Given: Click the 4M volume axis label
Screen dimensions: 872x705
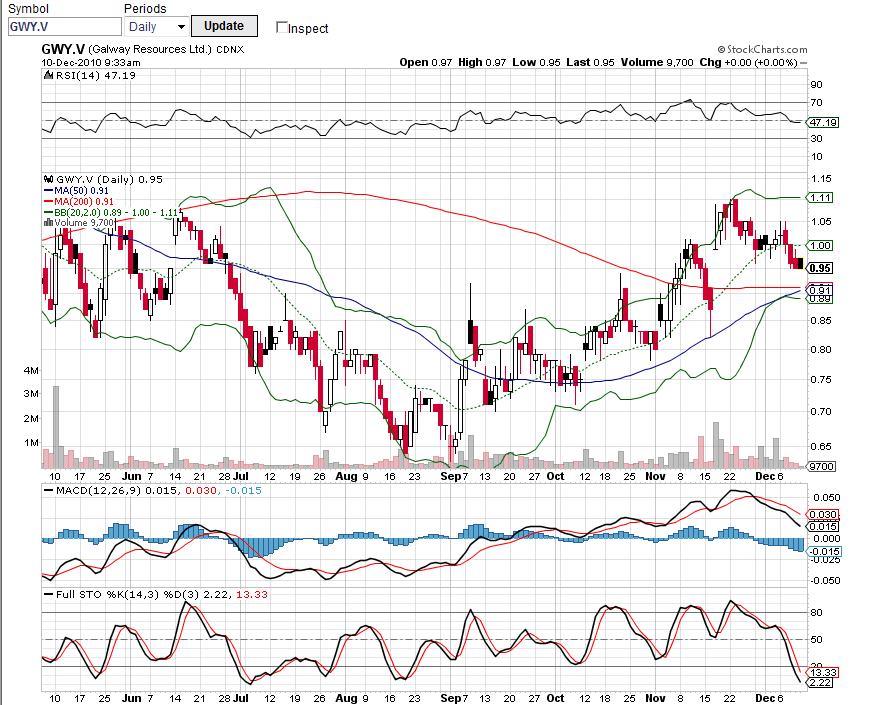Looking at the screenshot, I should click(31, 370).
